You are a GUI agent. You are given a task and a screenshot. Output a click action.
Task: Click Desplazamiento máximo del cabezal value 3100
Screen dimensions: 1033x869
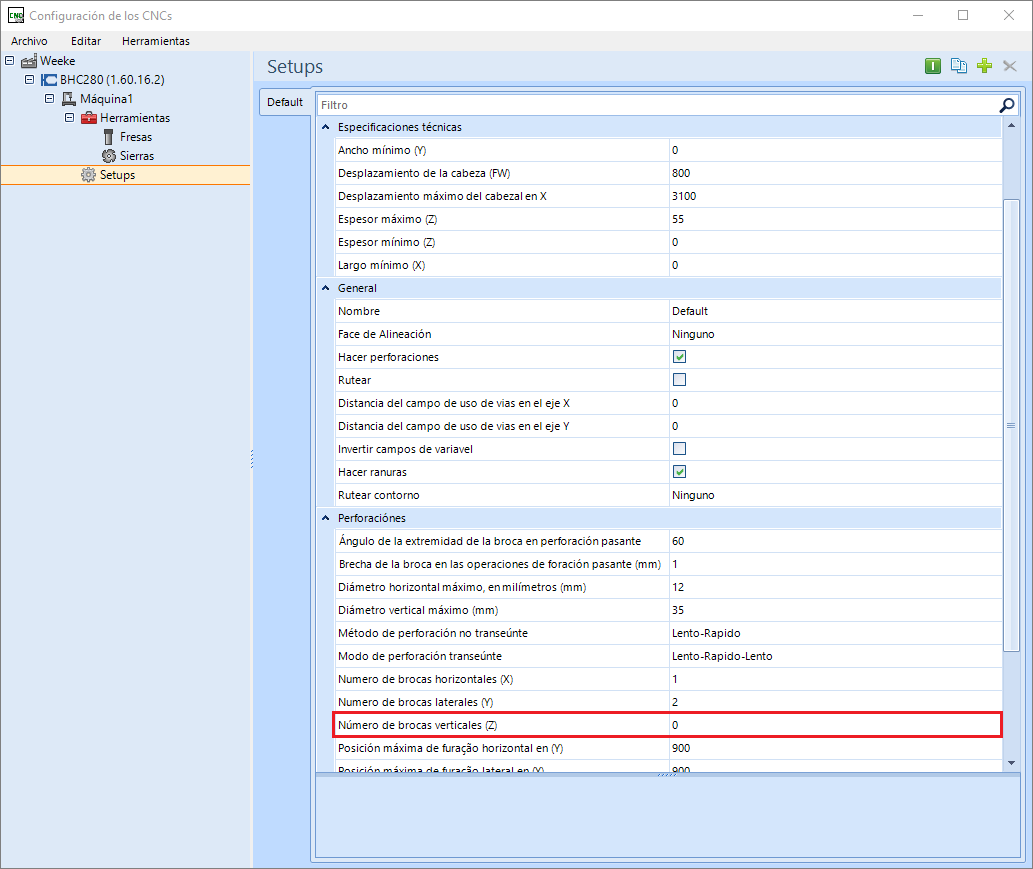coord(835,196)
